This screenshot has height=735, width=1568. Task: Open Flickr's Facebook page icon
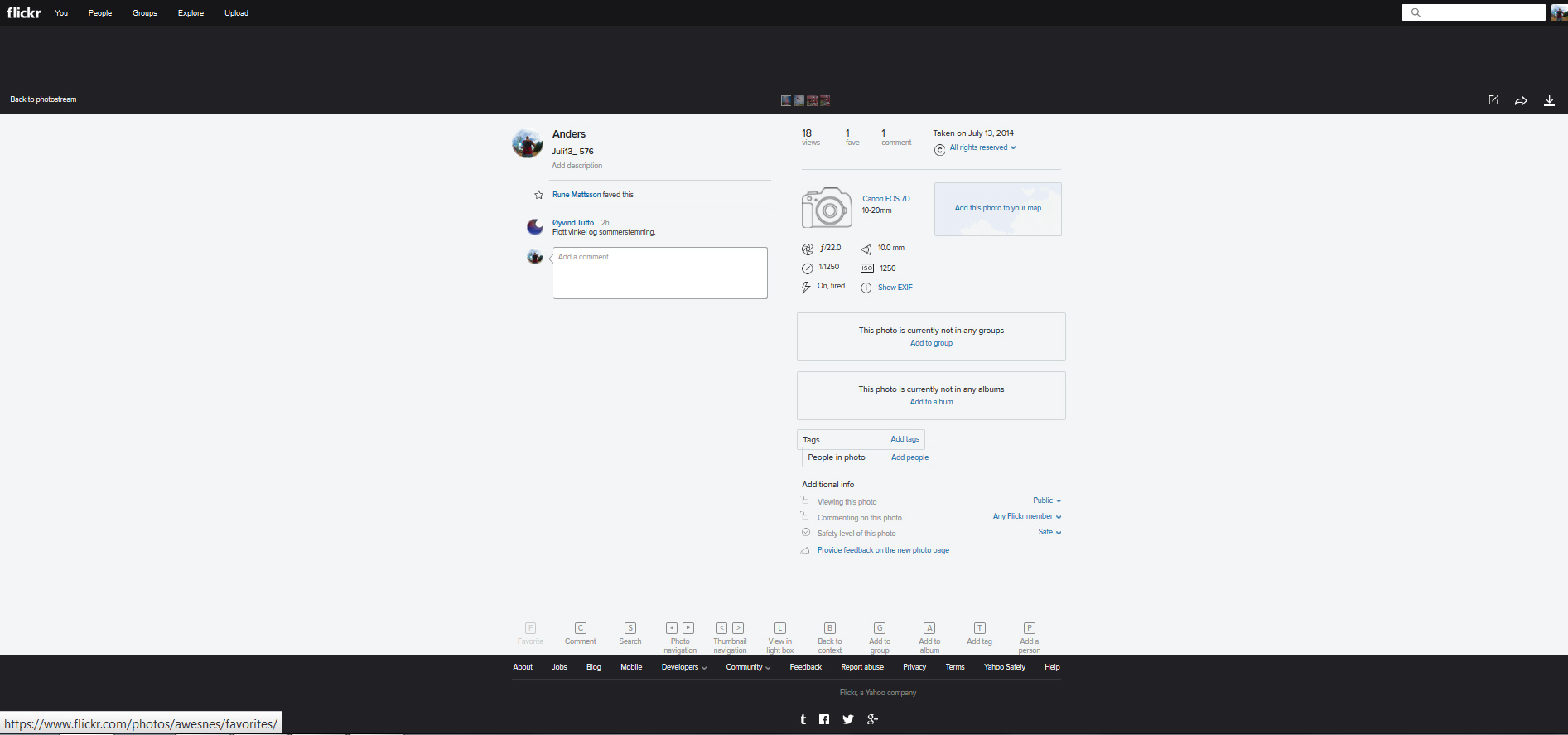(824, 719)
